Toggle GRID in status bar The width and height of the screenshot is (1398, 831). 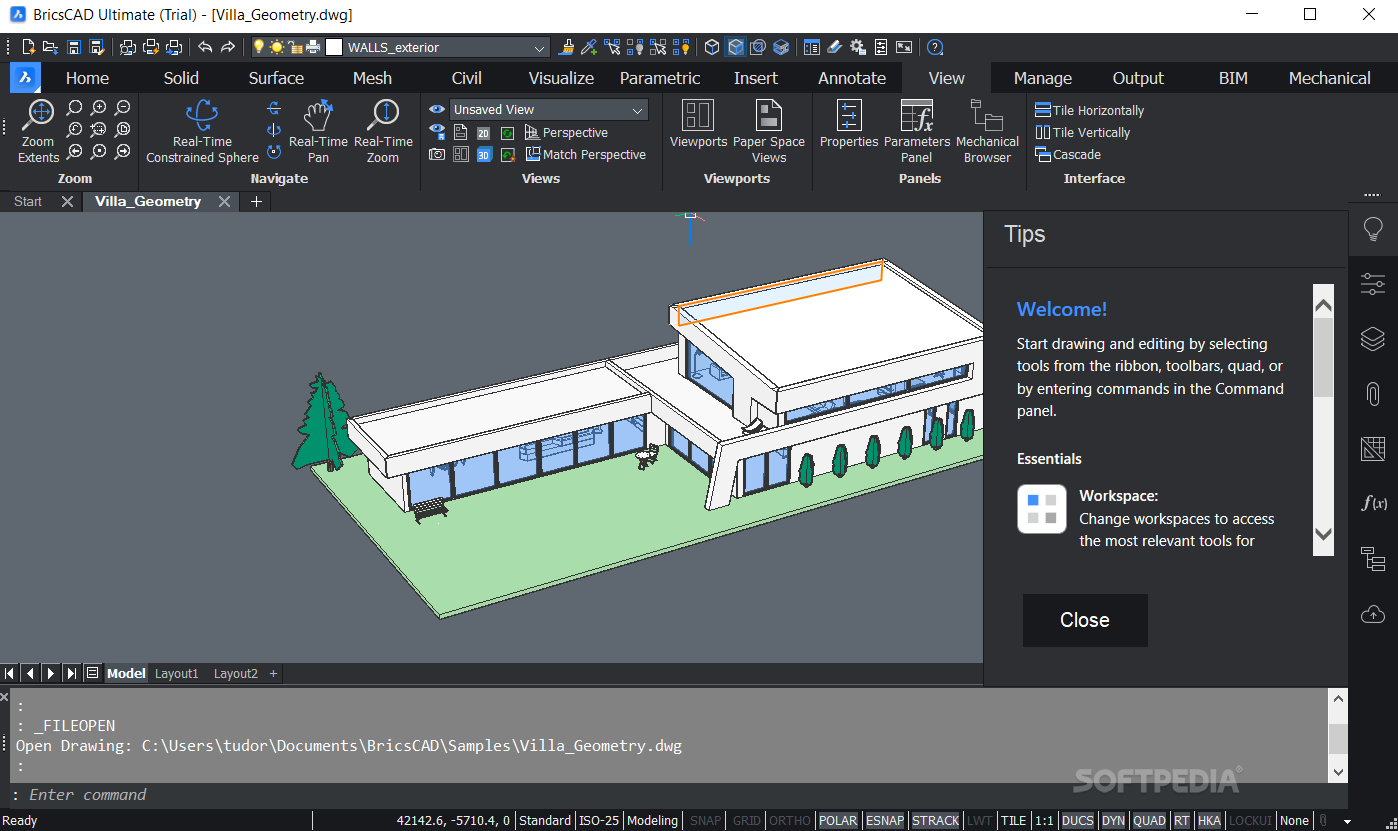(746, 820)
